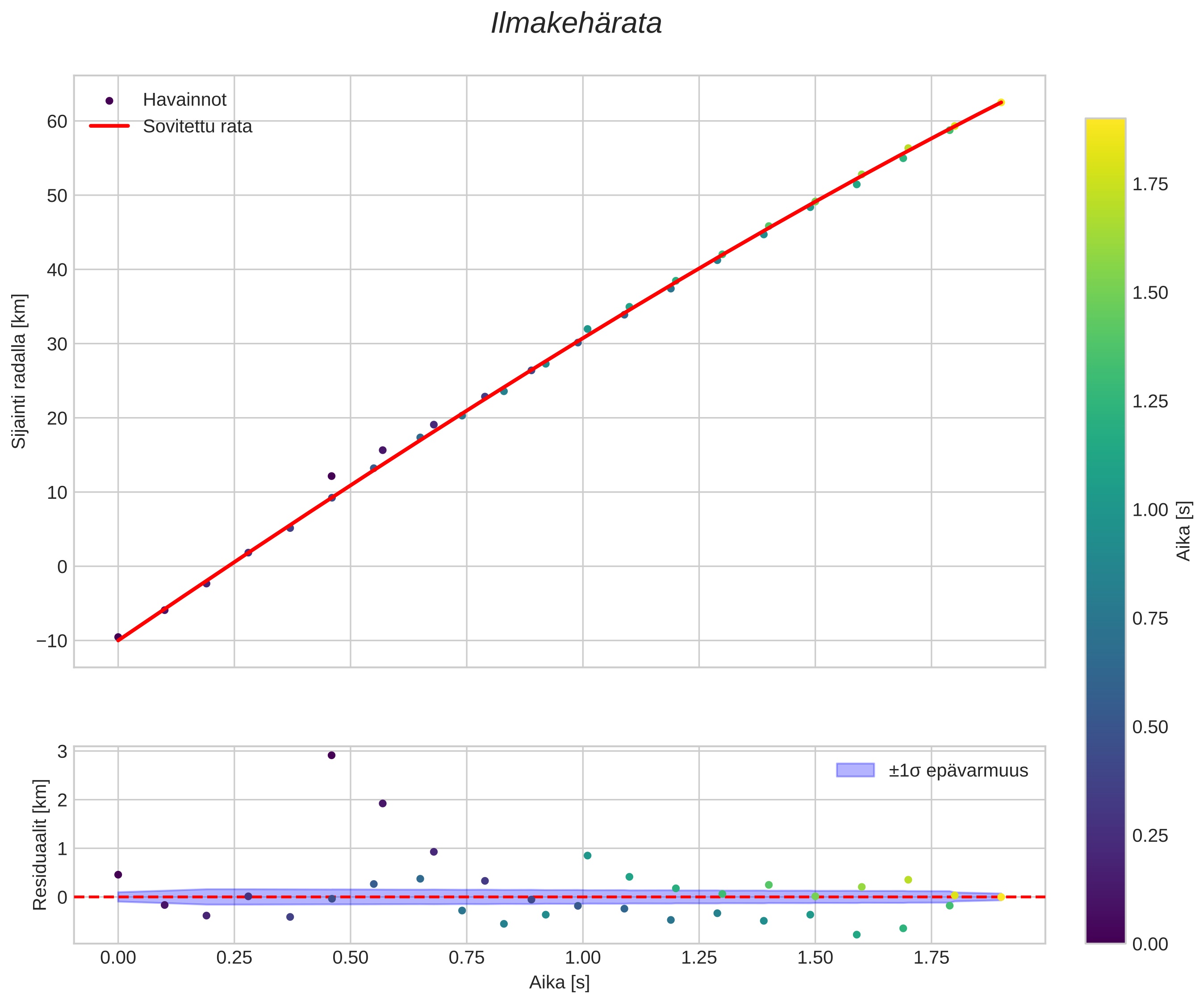Click the dark purple bottom of the colorbar
Screen dimensions: 1204x1003
tap(1105, 936)
